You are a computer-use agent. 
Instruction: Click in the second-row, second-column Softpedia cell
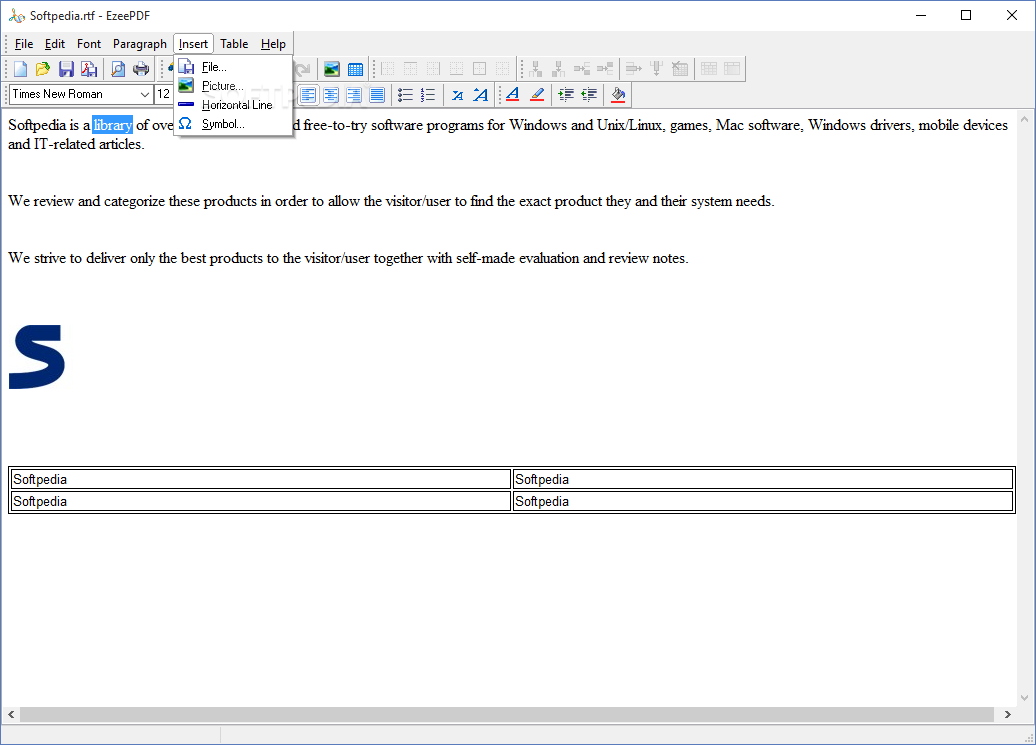(x=763, y=501)
